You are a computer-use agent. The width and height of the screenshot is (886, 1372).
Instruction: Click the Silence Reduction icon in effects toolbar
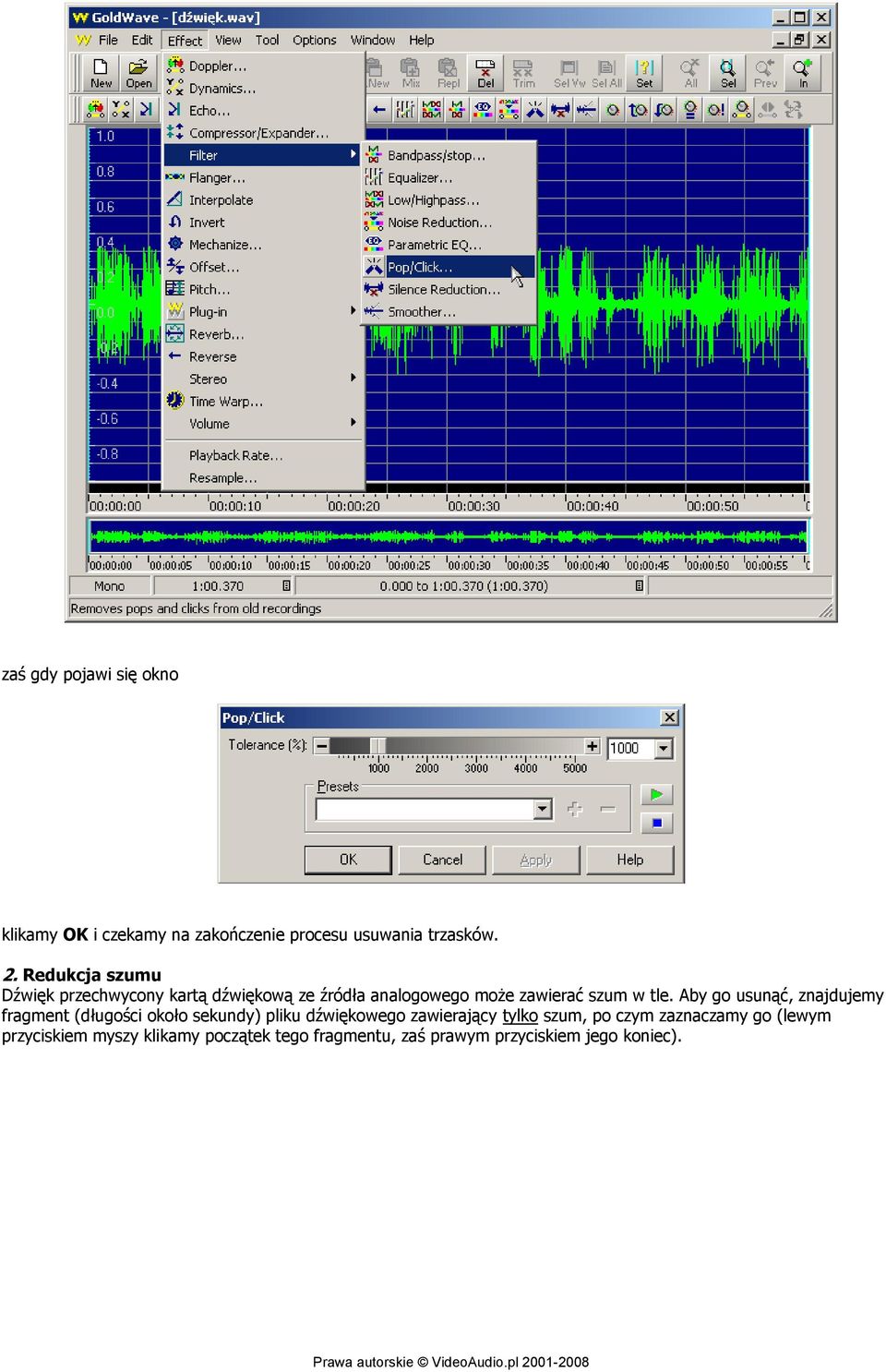pyautogui.click(x=560, y=110)
